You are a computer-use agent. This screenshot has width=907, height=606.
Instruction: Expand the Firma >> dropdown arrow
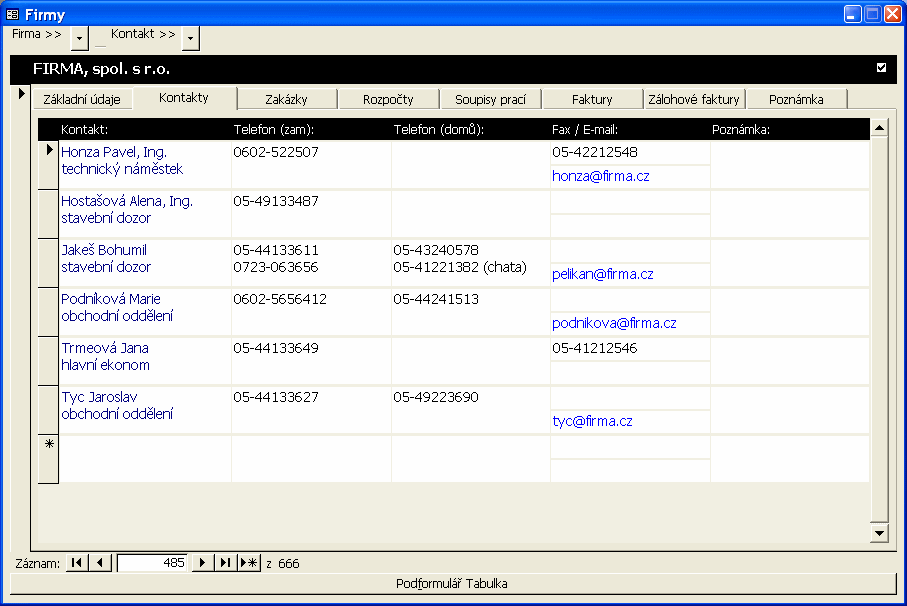point(80,37)
